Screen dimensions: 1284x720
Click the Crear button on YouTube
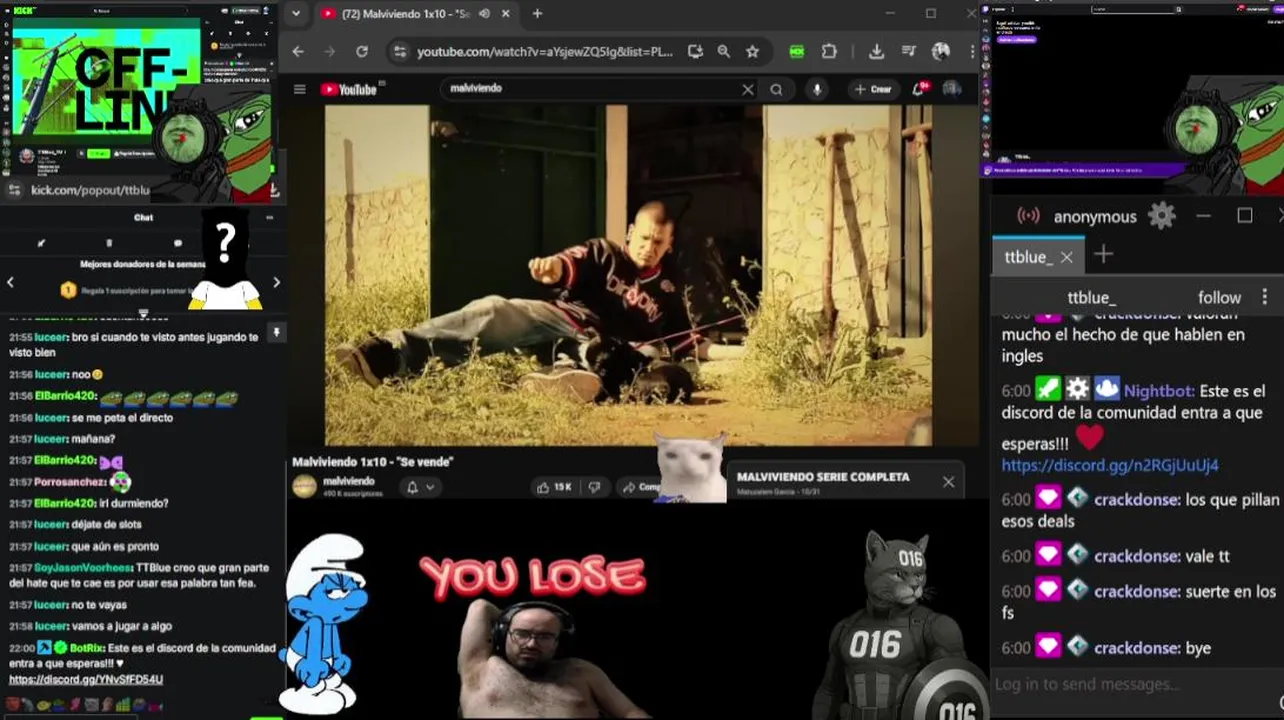[x=872, y=89]
